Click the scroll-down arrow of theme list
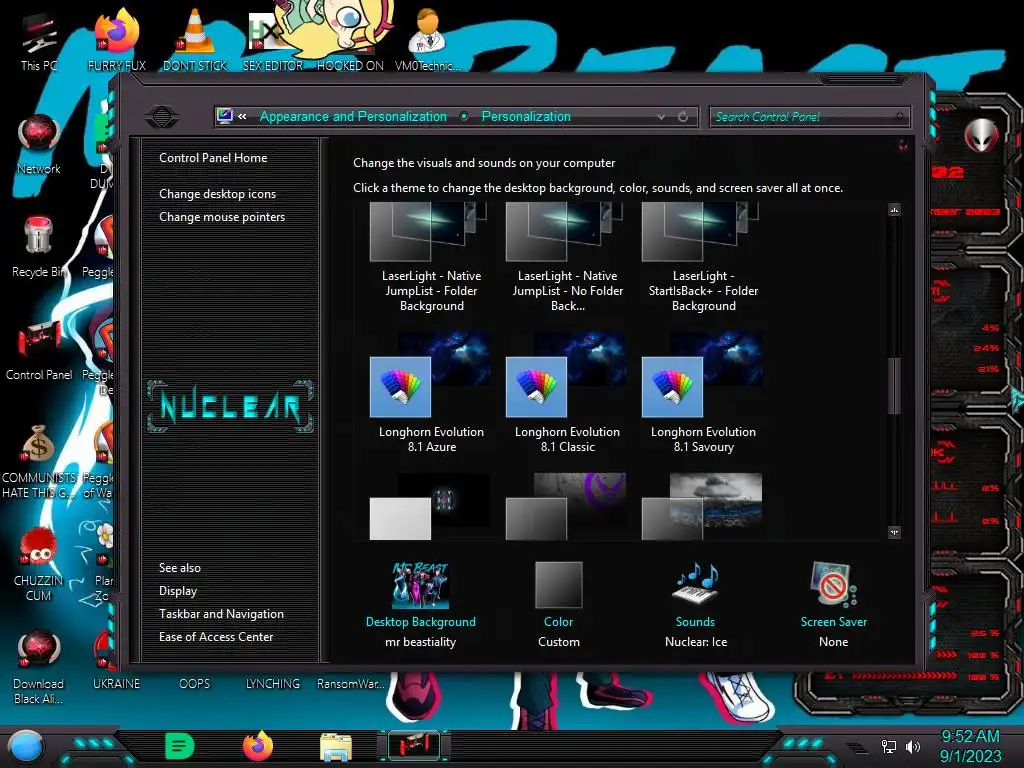Viewport: 1024px width, 768px height. [x=895, y=532]
